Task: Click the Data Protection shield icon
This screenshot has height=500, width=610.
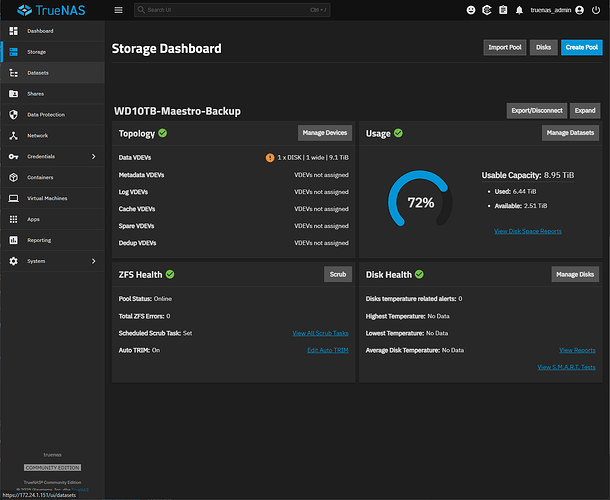Action: pyautogui.click(x=14, y=114)
